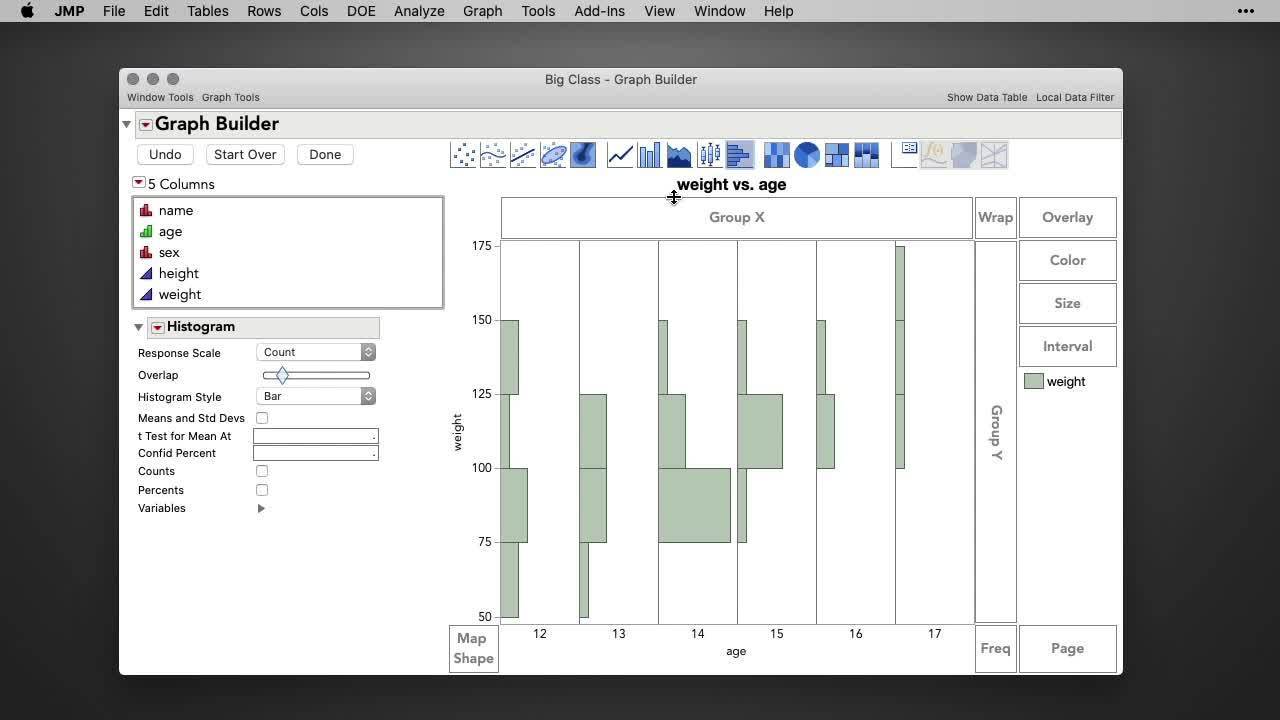Select the Map Shapes element icon
1280x720 pixels.
(964, 155)
